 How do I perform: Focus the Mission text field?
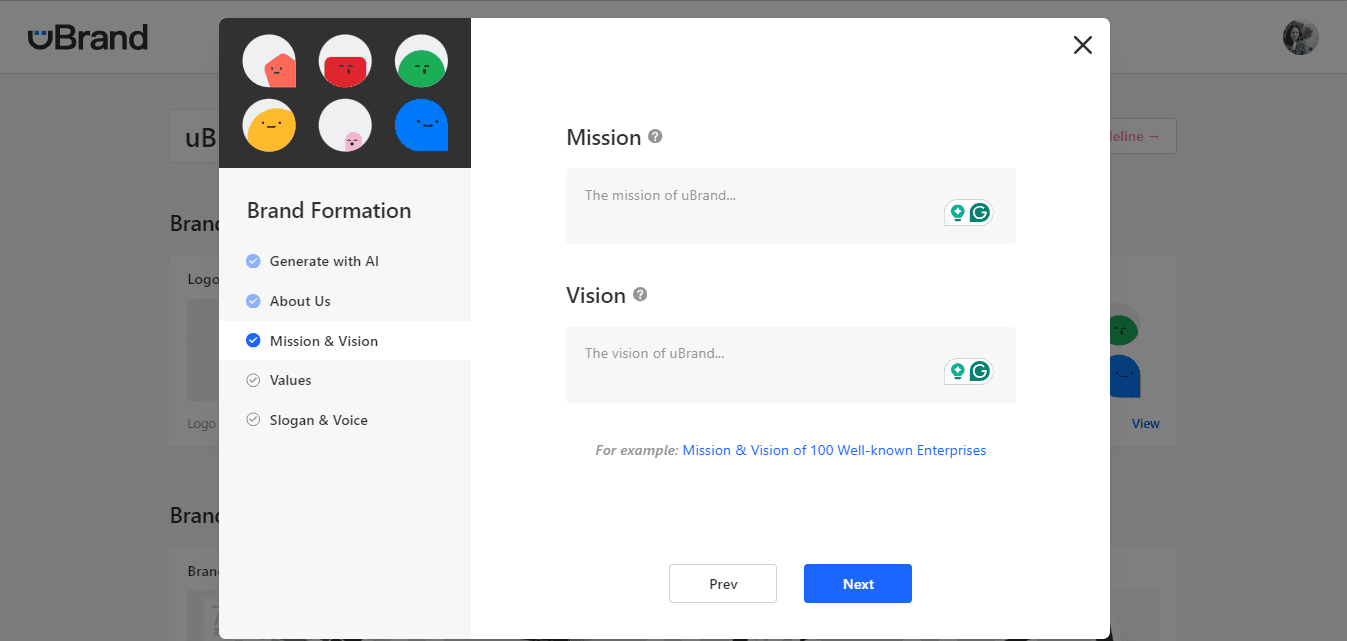click(791, 206)
